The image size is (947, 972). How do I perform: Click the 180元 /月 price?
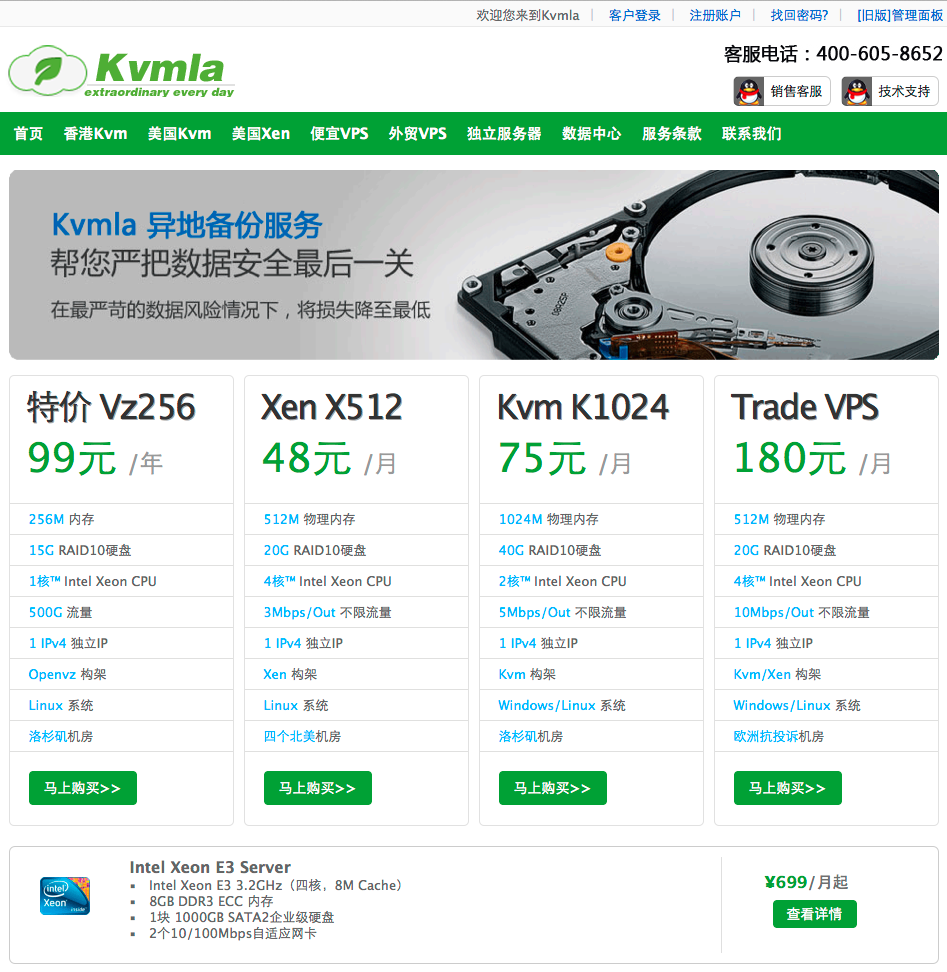pyautogui.click(x=813, y=459)
